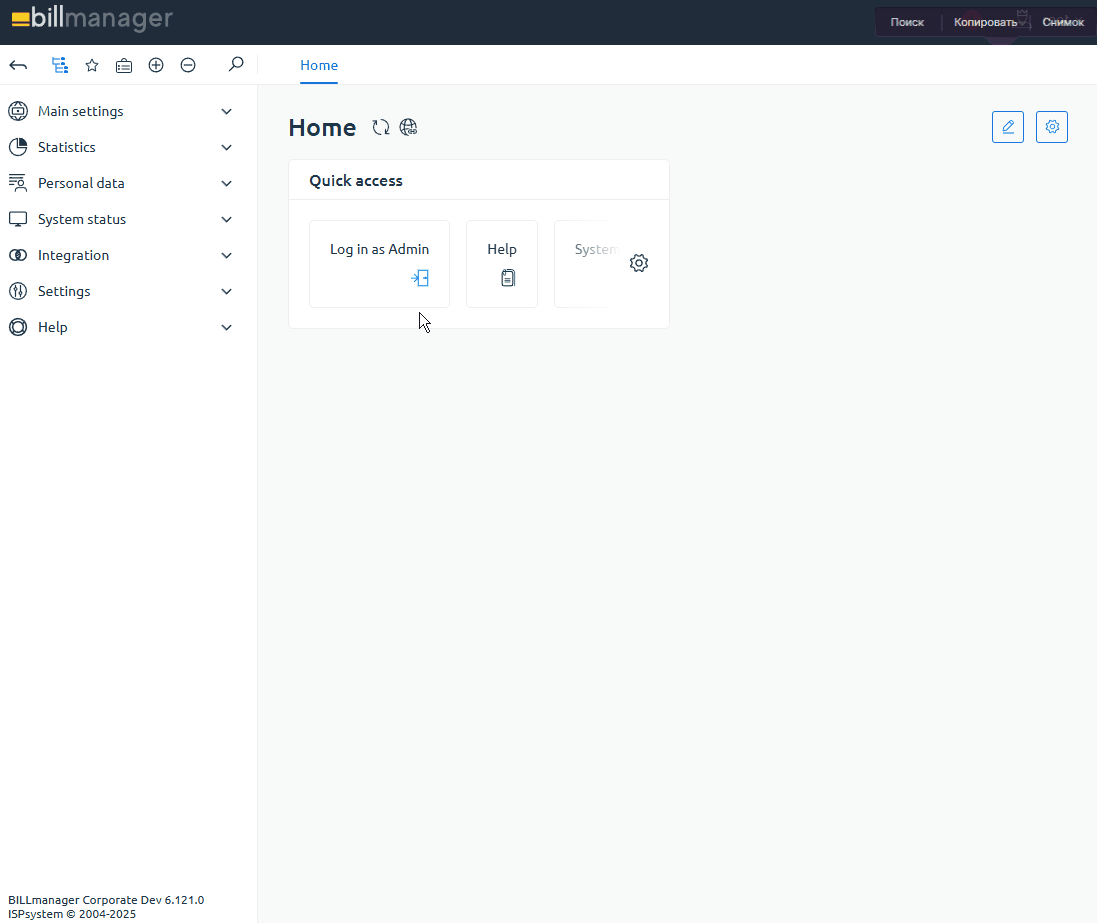Image resolution: width=1097 pixels, height=923 pixels.
Task: Click the Log in as Admin tile
Action: 379,263
